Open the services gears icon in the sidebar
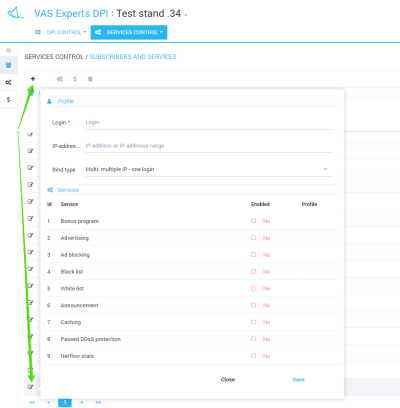Viewport: 400px width, 408px height. click(9, 82)
